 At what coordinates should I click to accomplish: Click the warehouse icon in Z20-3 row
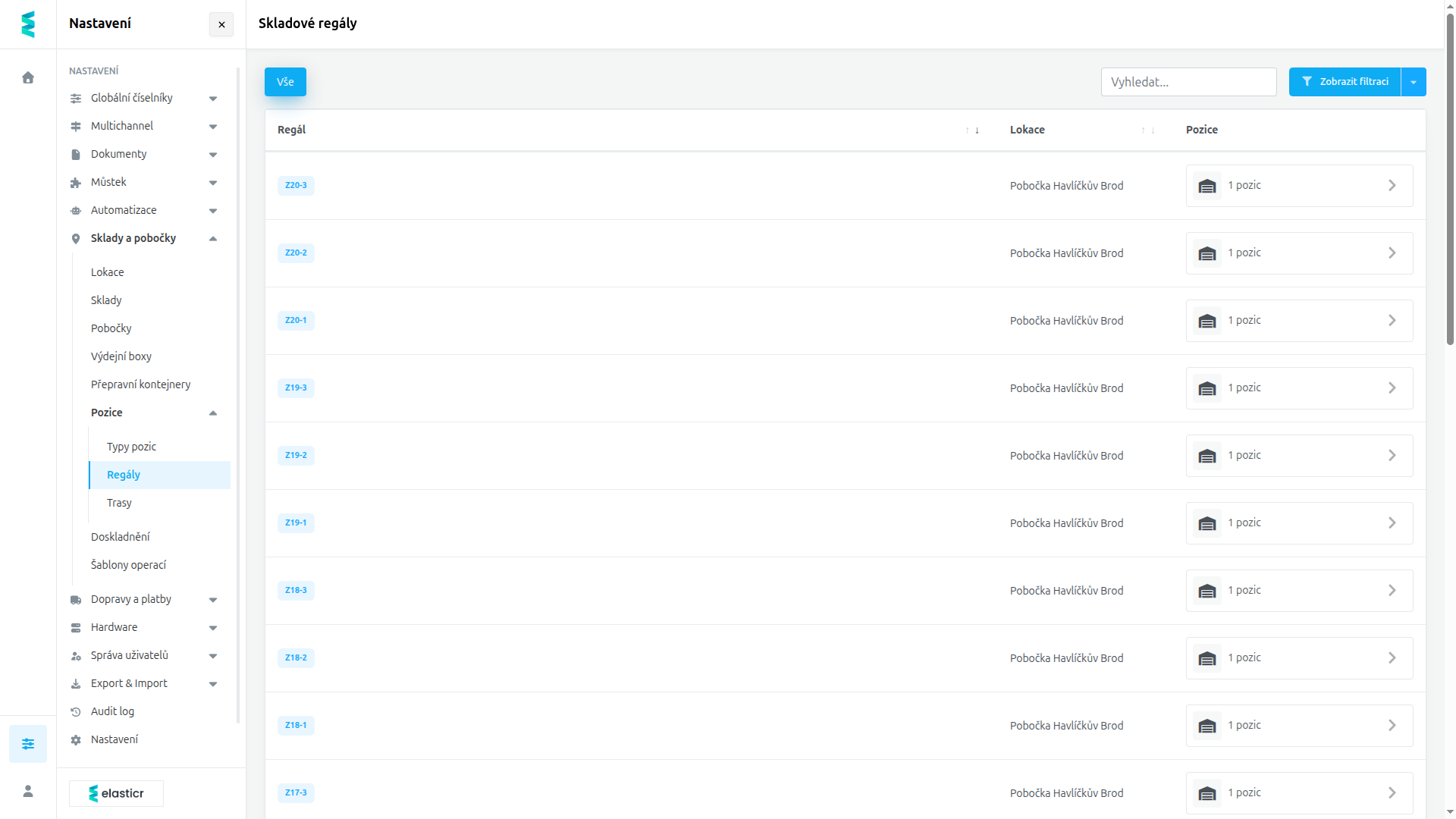(1207, 186)
